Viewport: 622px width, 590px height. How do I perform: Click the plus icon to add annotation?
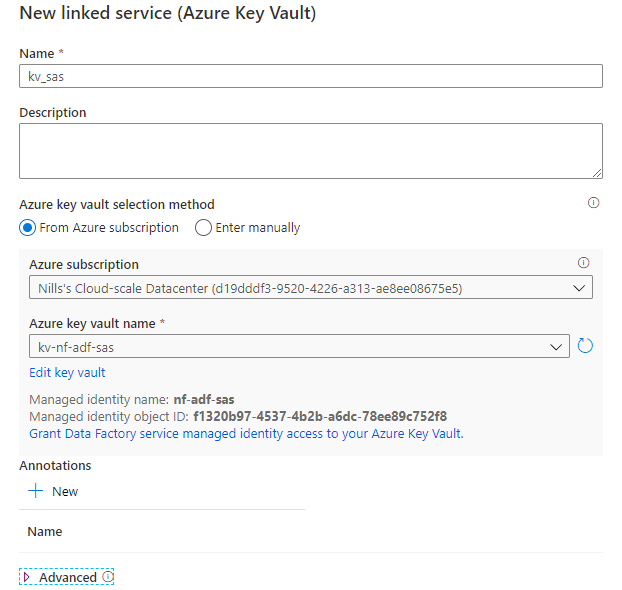(x=36, y=491)
